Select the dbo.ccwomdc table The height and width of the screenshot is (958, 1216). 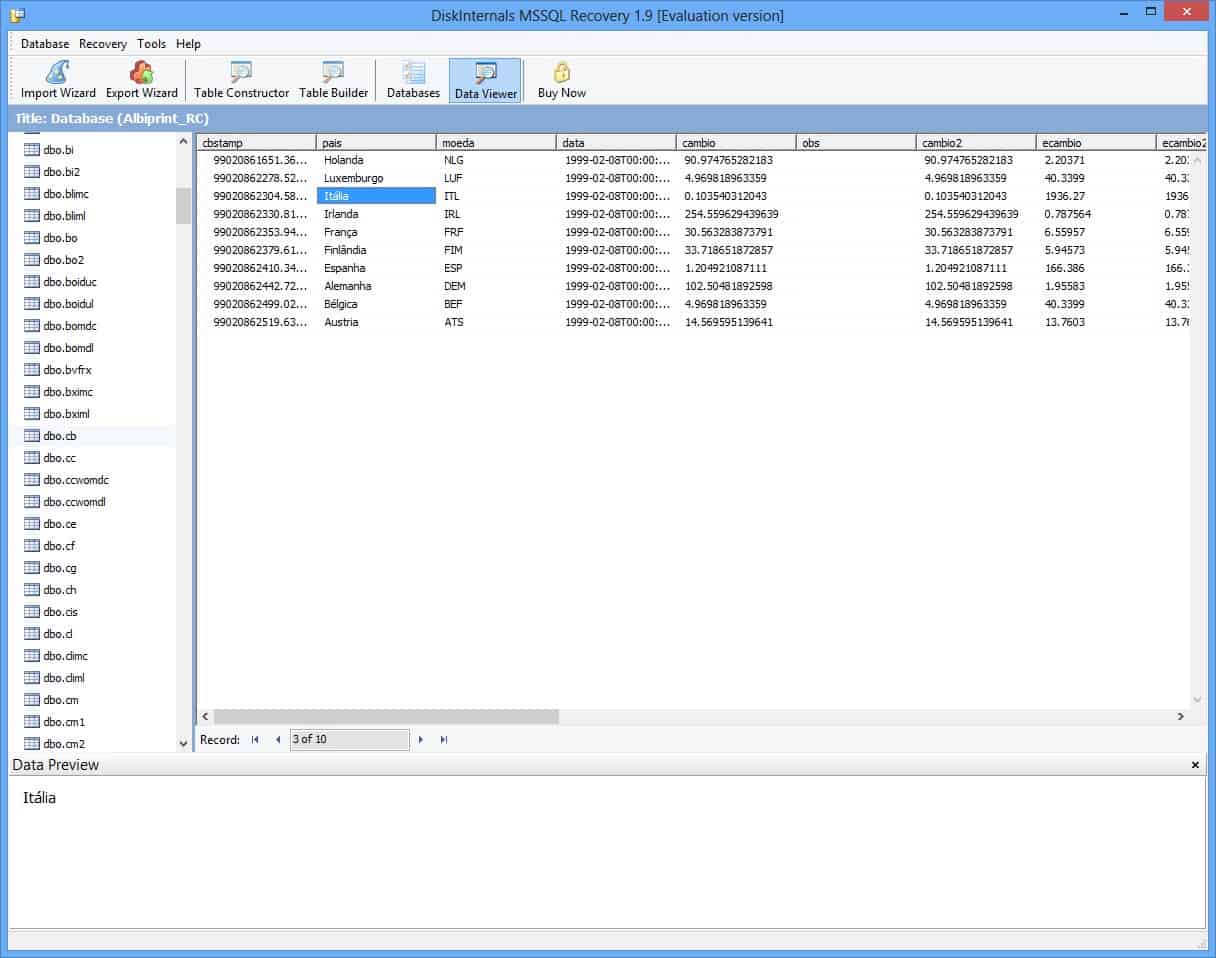tap(75, 480)
